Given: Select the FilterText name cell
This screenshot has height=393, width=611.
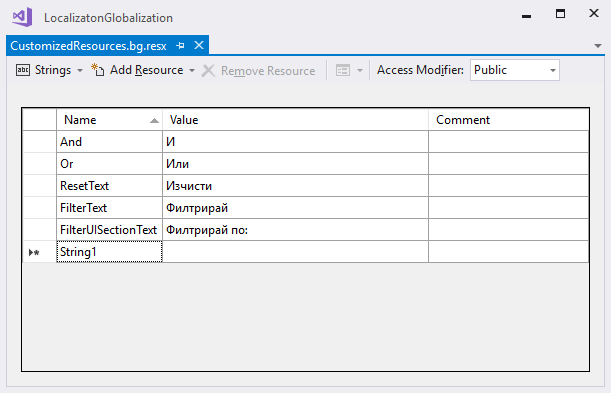Looking at the screenshot, I should [109, 208].
